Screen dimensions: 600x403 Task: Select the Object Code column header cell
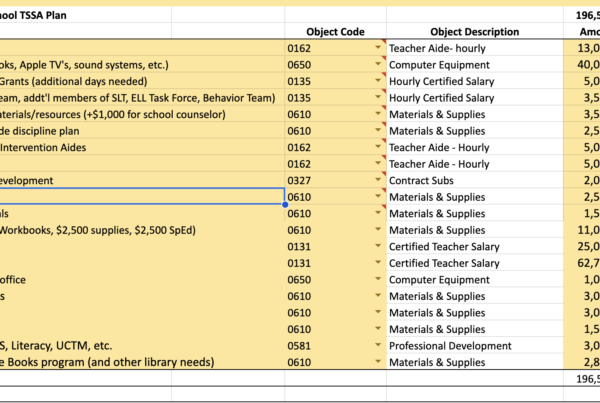coord(335,31)
